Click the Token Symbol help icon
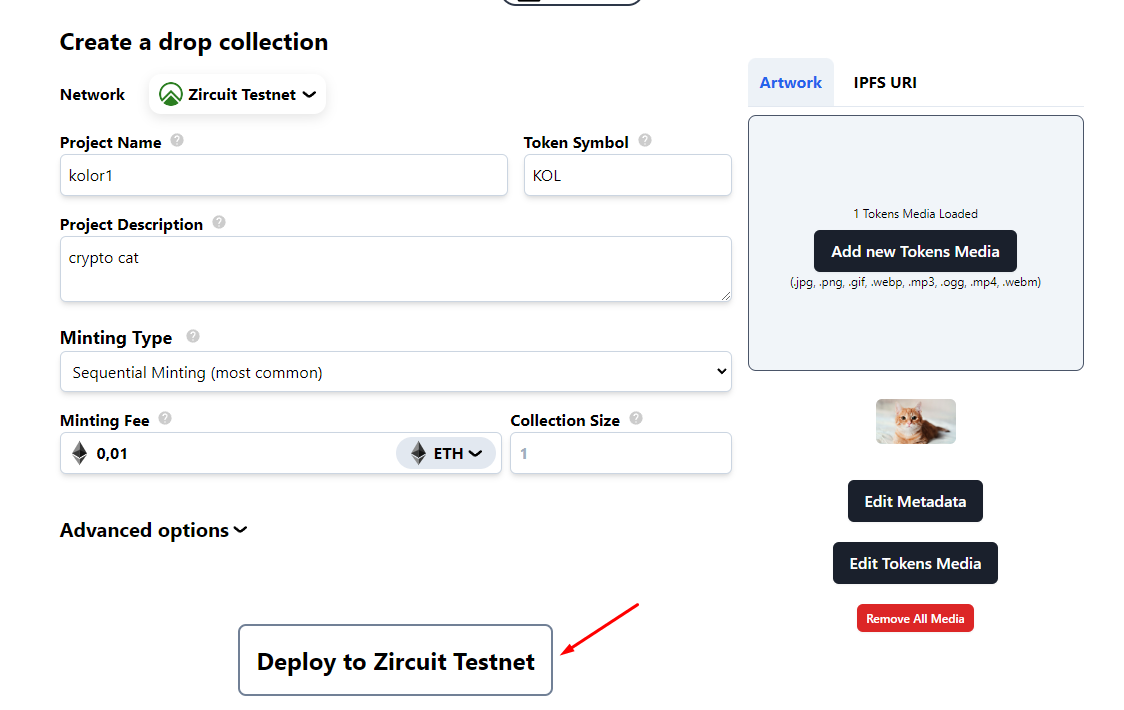The width and height of the screenshot is (1124, 710). 645,140
